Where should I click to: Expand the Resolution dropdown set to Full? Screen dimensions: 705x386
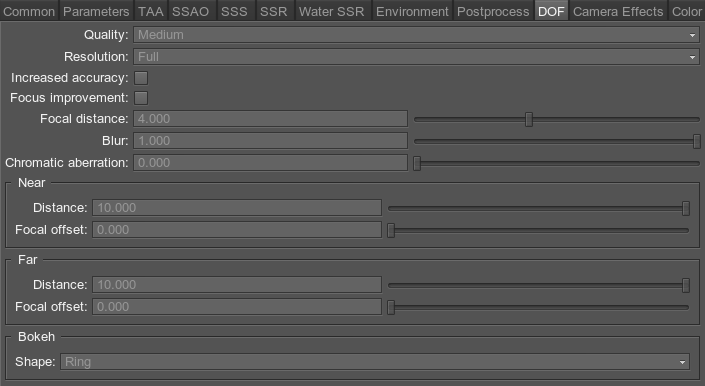tap(416, 57)
